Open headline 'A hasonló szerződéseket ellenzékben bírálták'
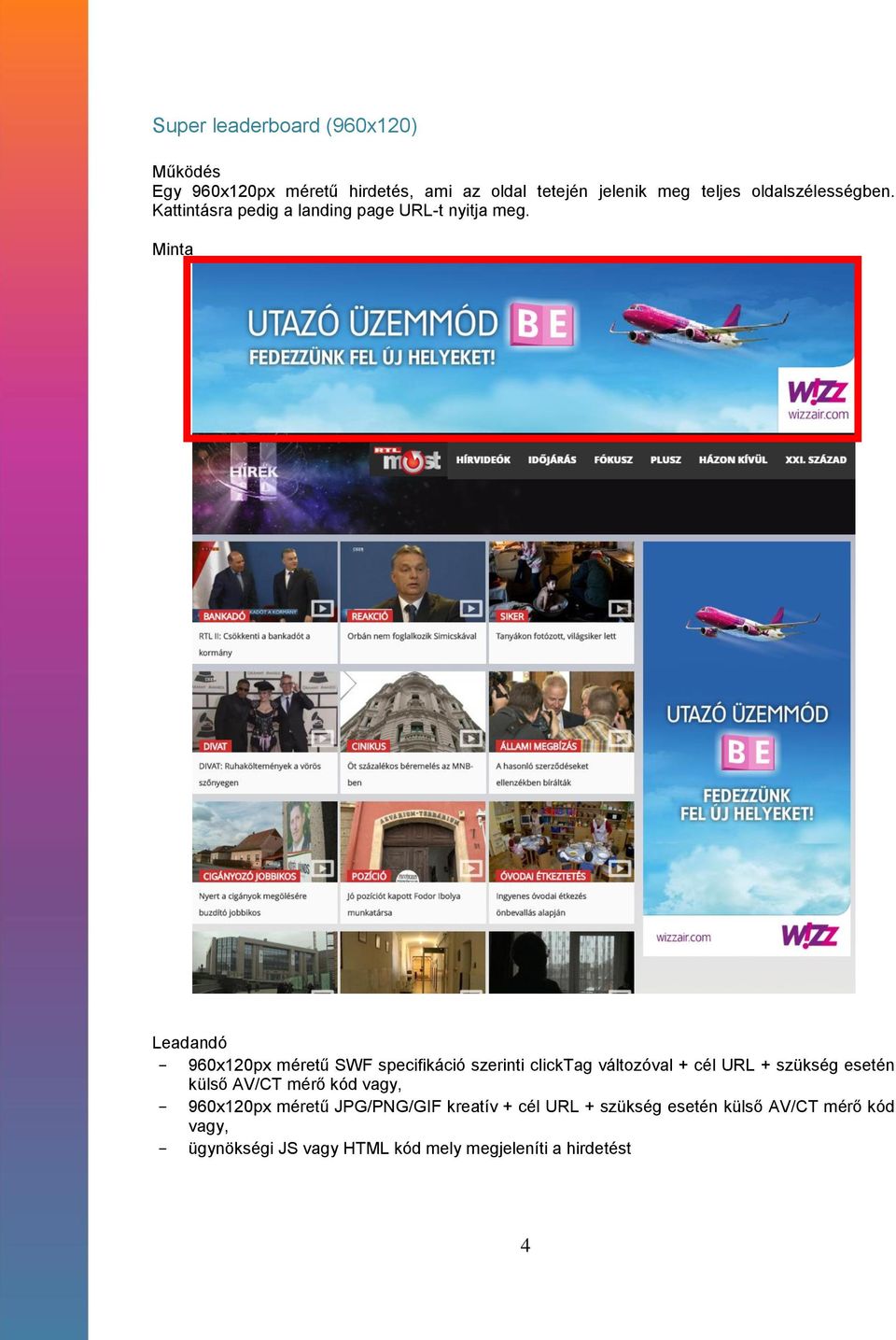896x1340 pixels. 542,774
